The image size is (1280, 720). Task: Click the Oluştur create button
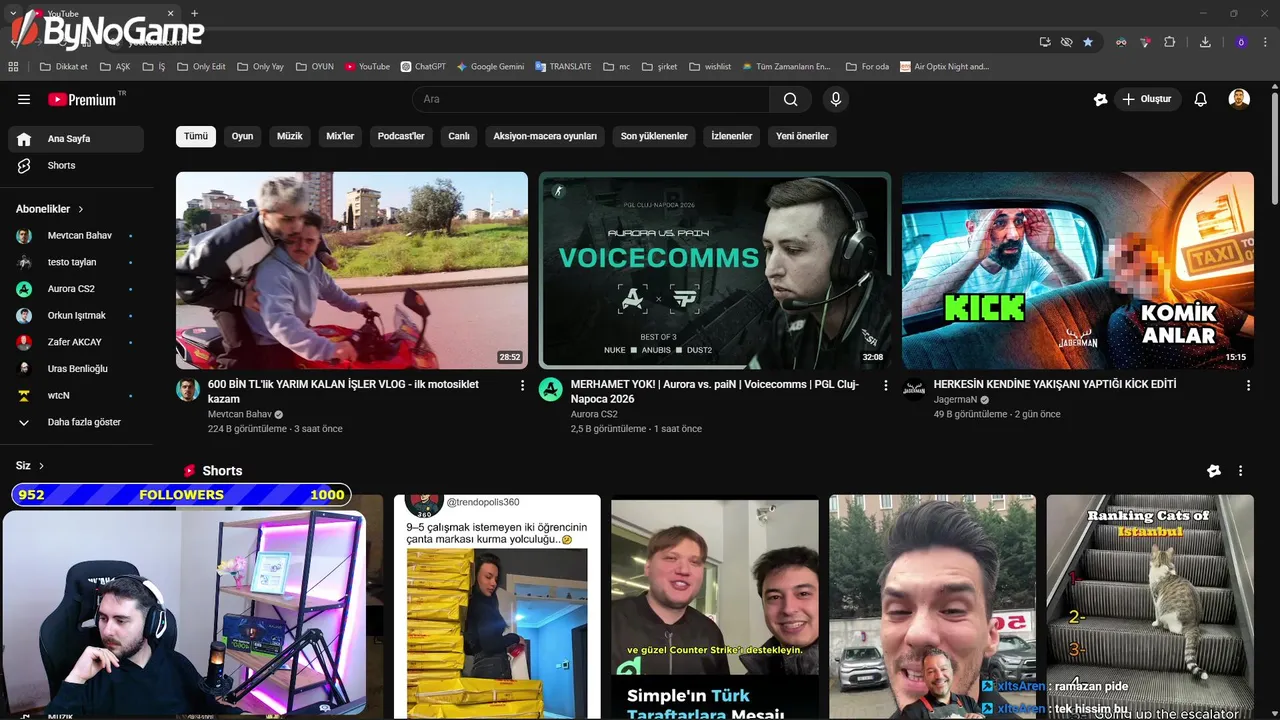pyautogui.click(x=1147, y=99)
